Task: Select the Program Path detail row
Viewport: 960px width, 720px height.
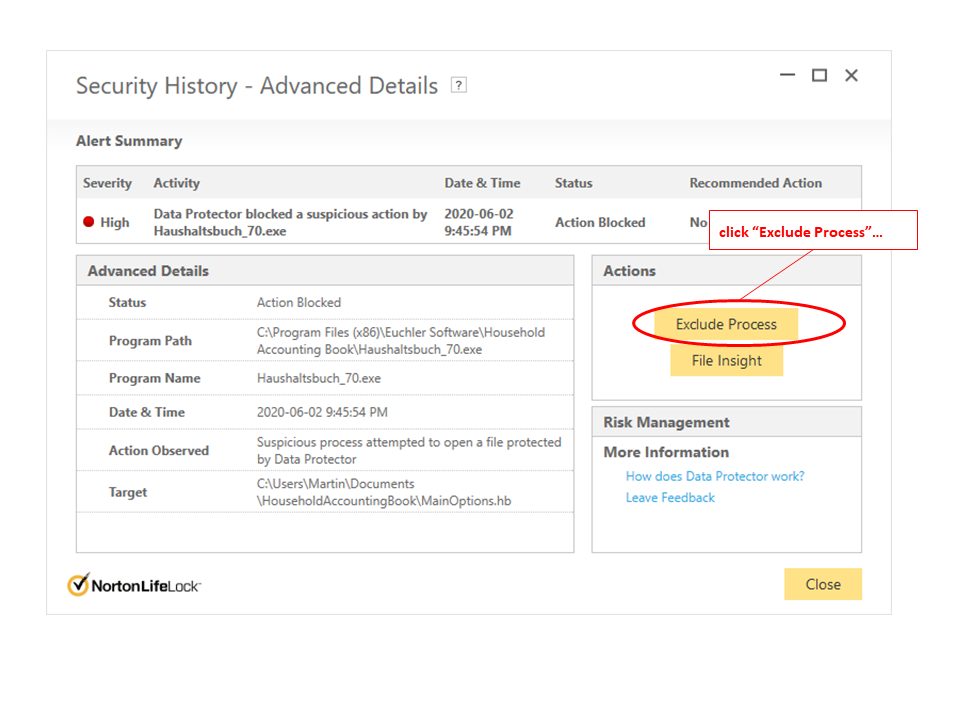Action: tap(325, 340)
